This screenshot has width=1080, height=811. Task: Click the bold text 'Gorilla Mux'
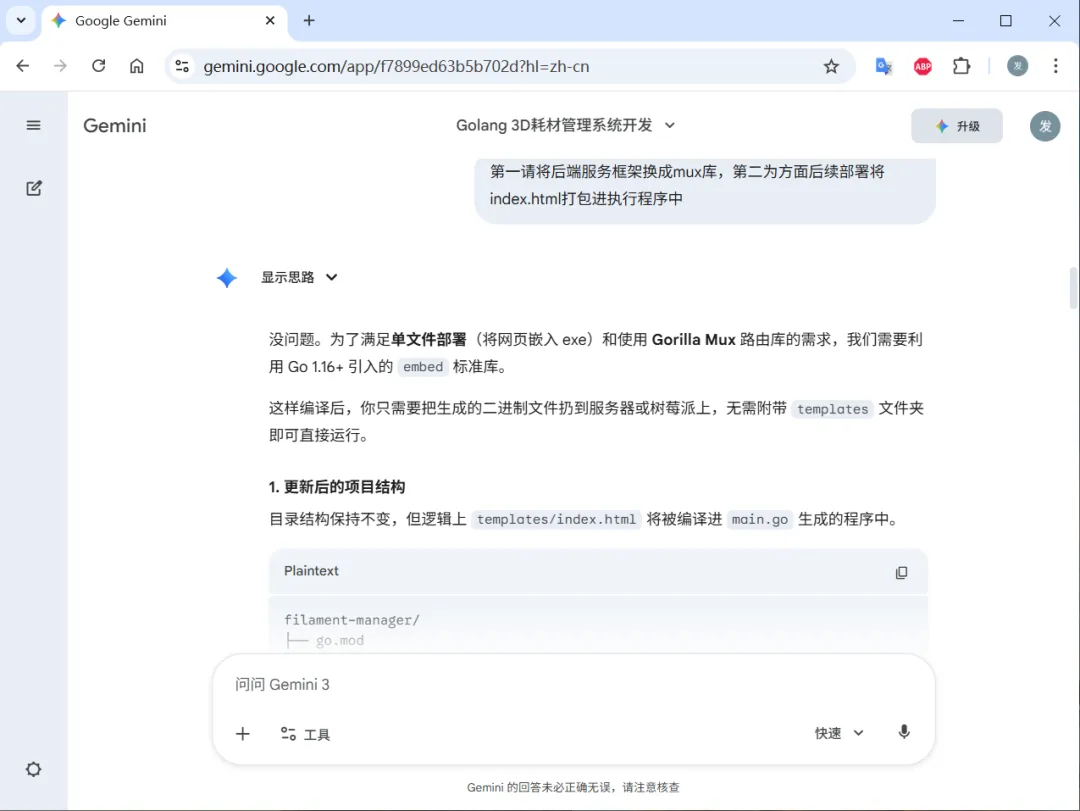(x=694, y=339)
